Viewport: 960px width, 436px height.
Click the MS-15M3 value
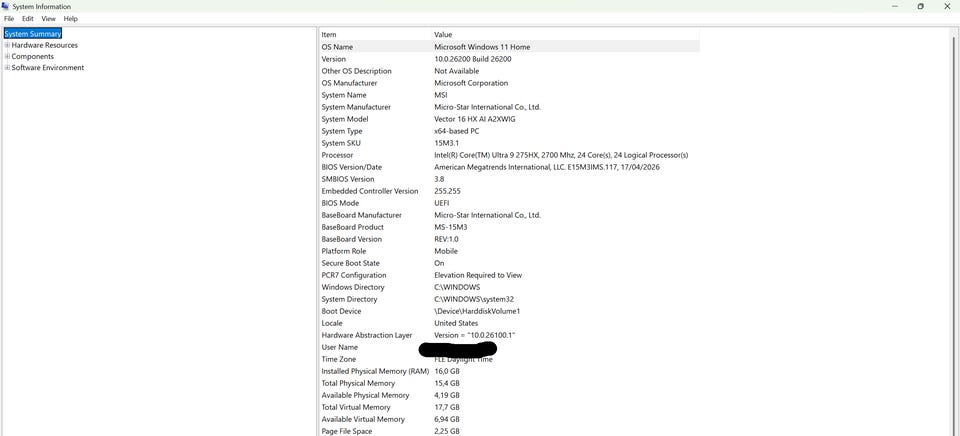451,227
